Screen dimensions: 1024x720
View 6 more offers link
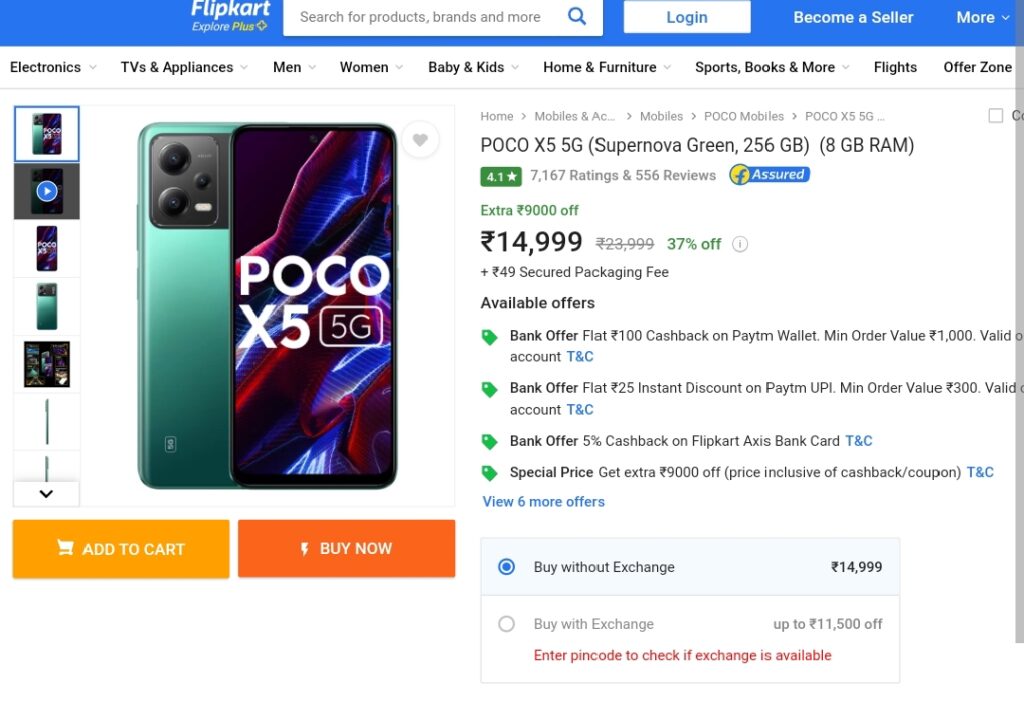click(544, 502)
